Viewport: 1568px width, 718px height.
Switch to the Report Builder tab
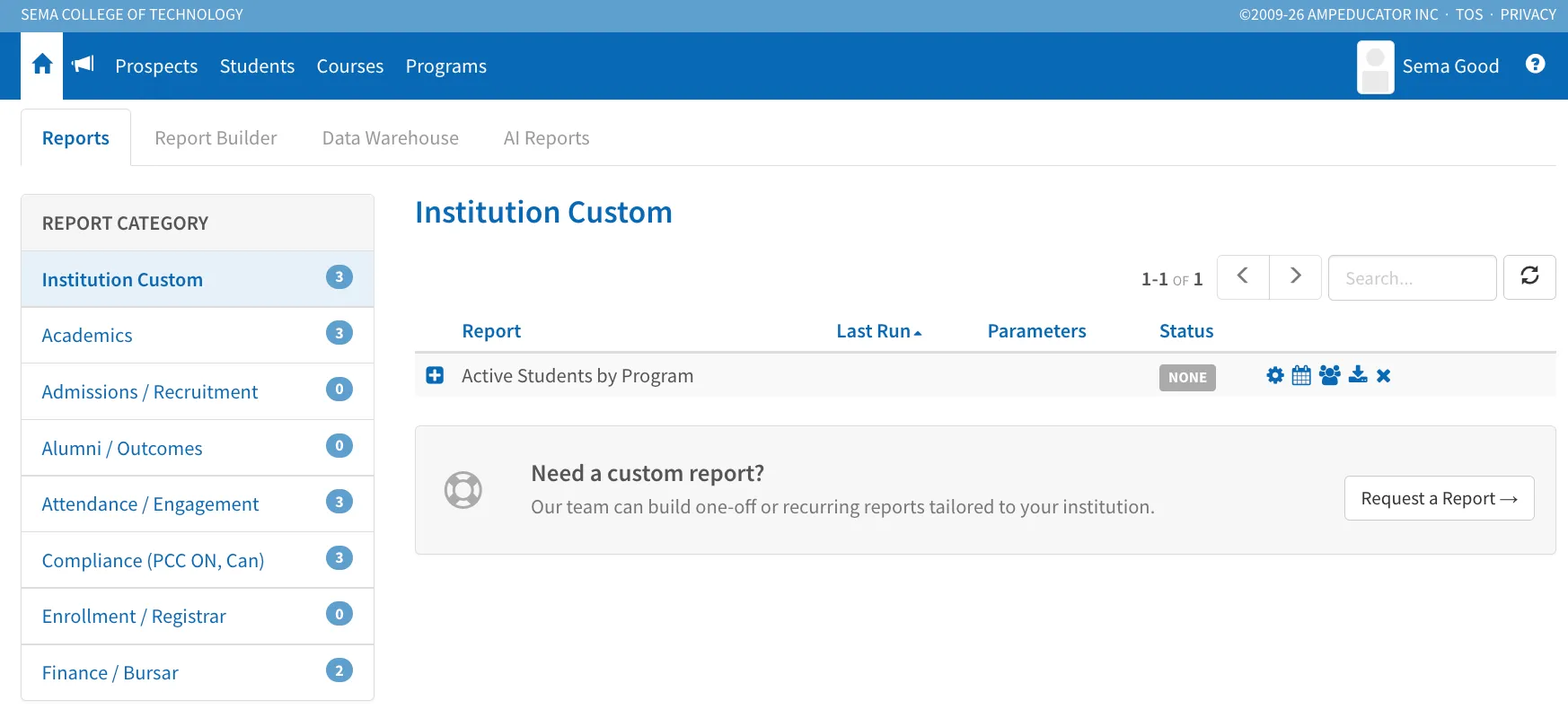(x=216, y=138)
